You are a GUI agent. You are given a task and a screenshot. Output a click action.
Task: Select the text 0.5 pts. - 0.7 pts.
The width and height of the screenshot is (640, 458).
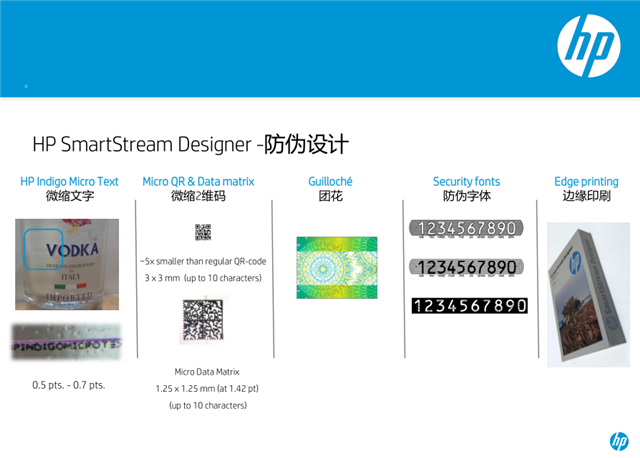(x=69, y=385)
